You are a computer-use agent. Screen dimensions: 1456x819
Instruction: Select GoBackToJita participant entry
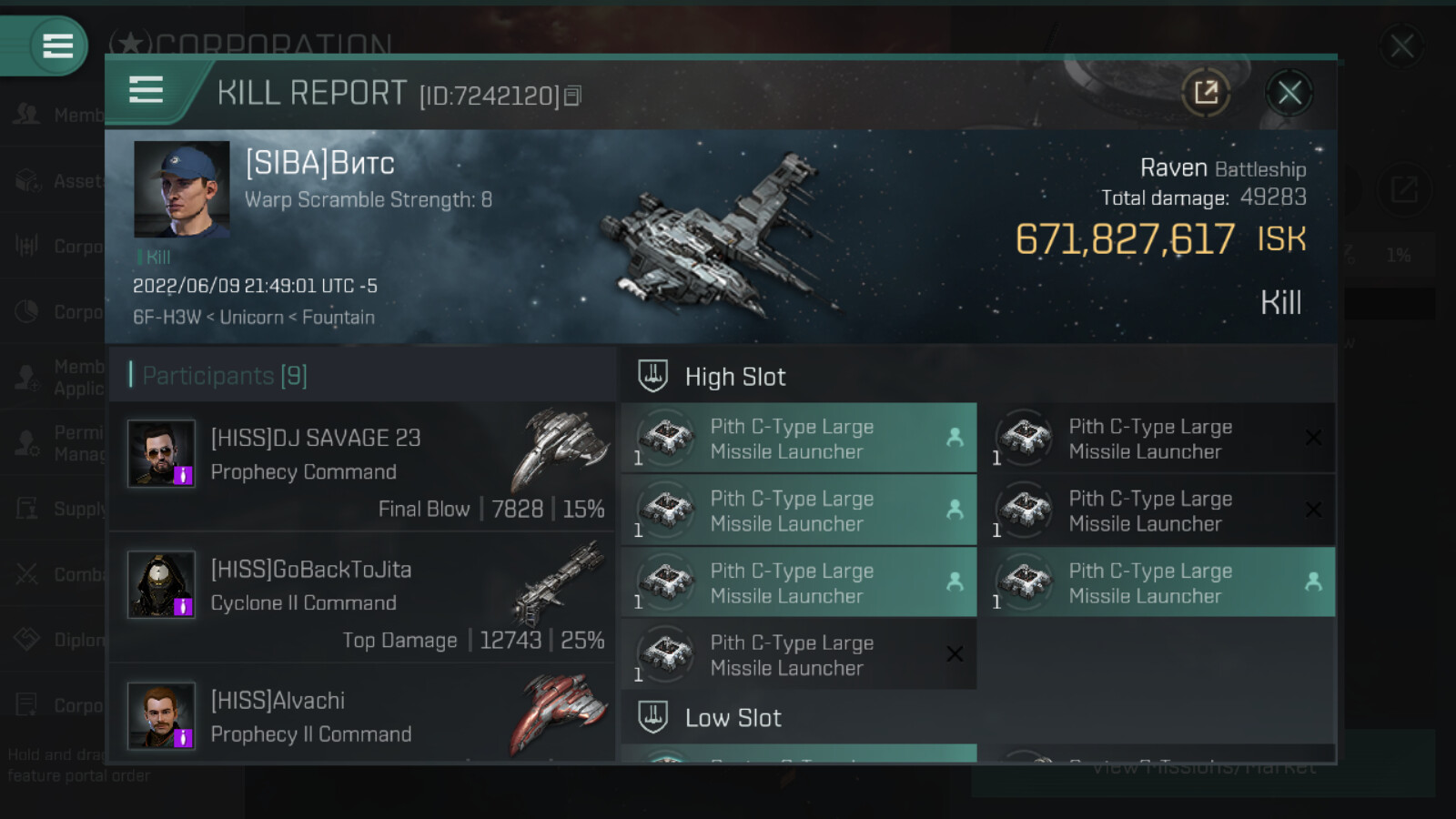pyautogui.click(x=362, y=599)
